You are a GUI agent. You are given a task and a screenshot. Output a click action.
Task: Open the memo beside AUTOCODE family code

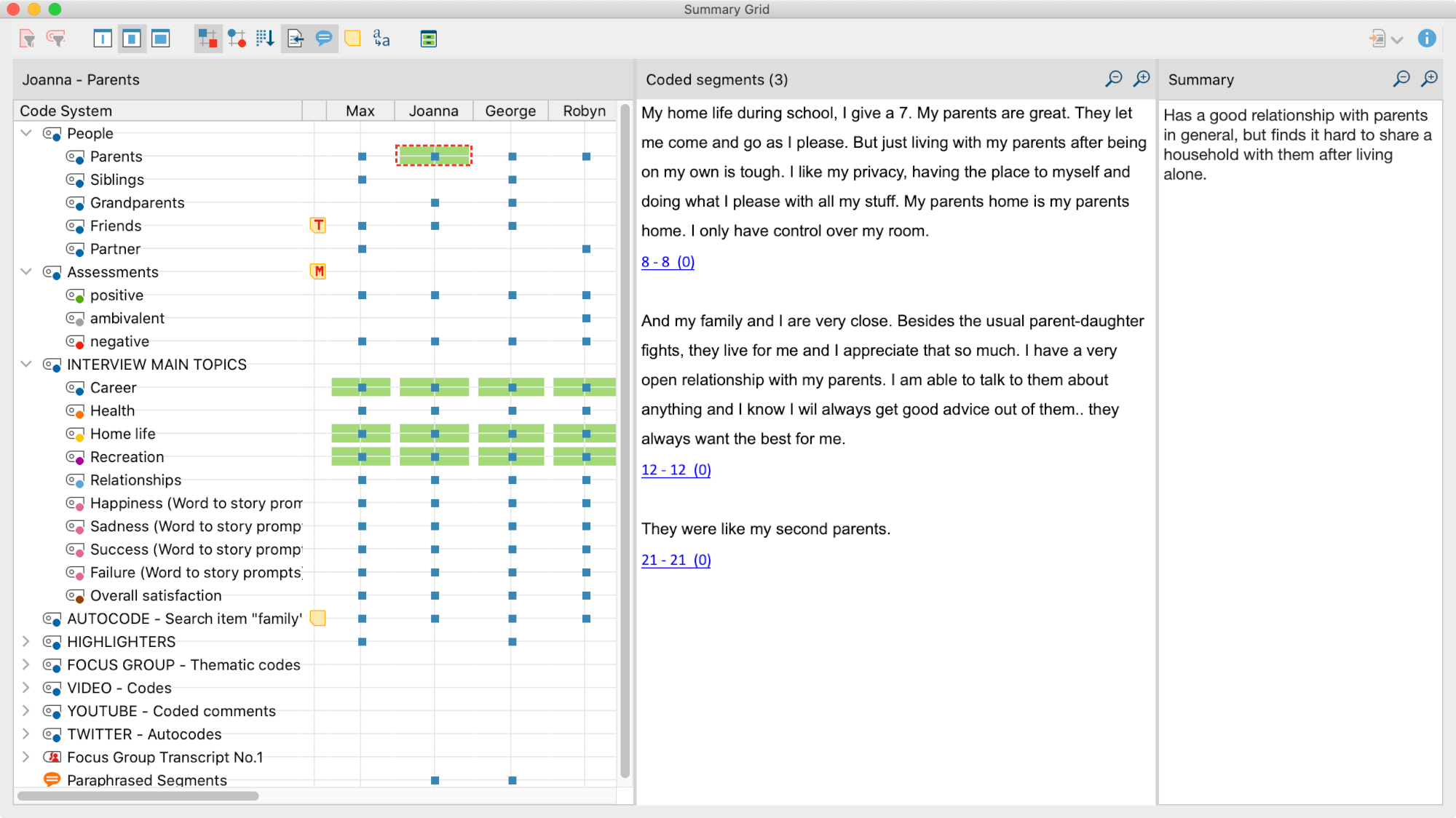pos(318,619)
